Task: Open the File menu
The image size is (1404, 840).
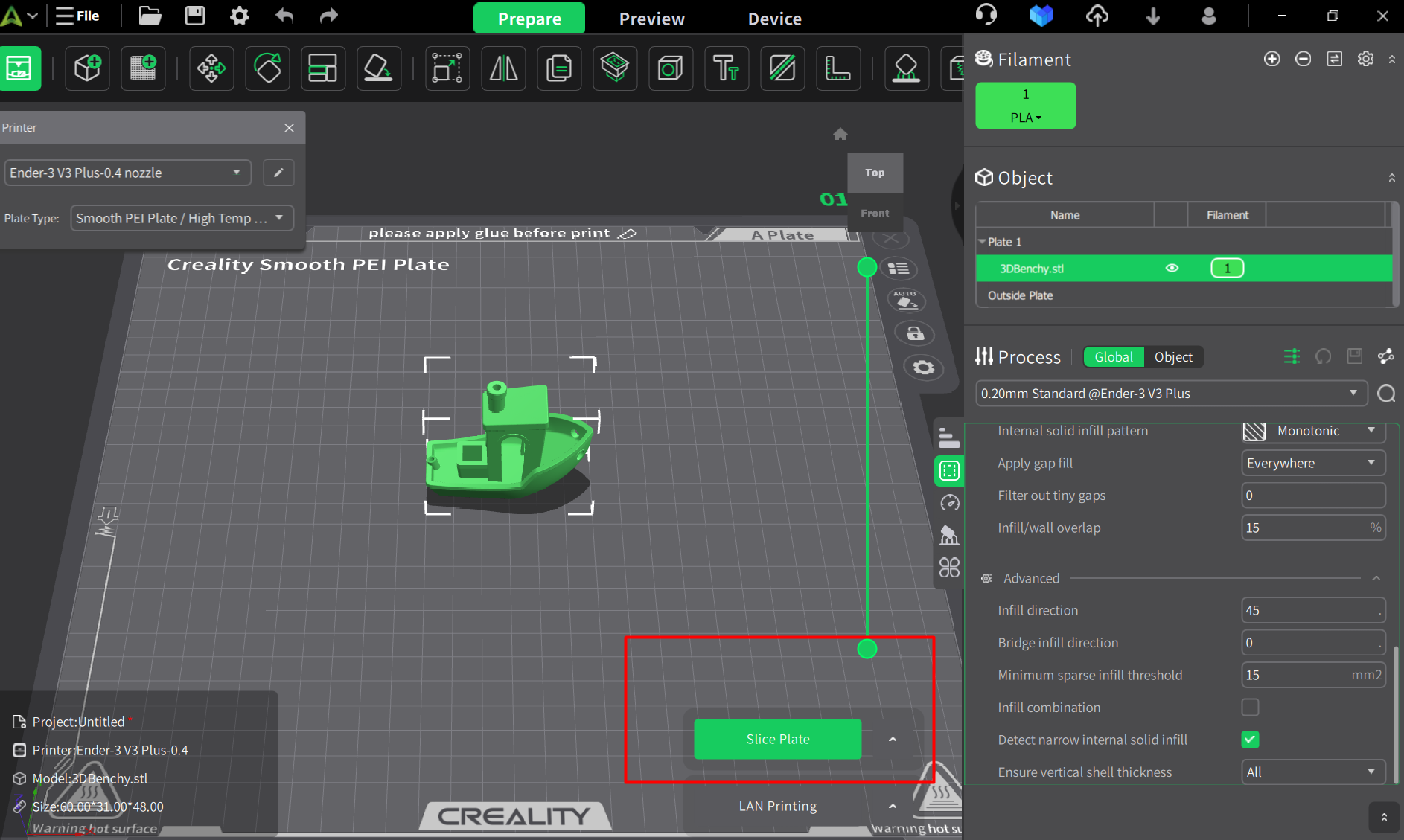Action: (77, 16)
